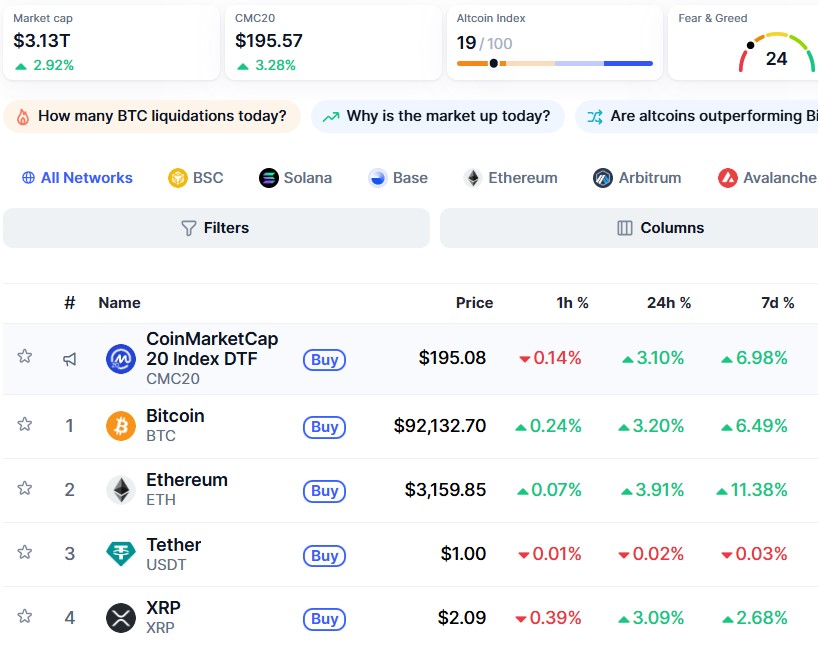Click the Ethereum coin logo
818x647 pixels.
point(121,490)
